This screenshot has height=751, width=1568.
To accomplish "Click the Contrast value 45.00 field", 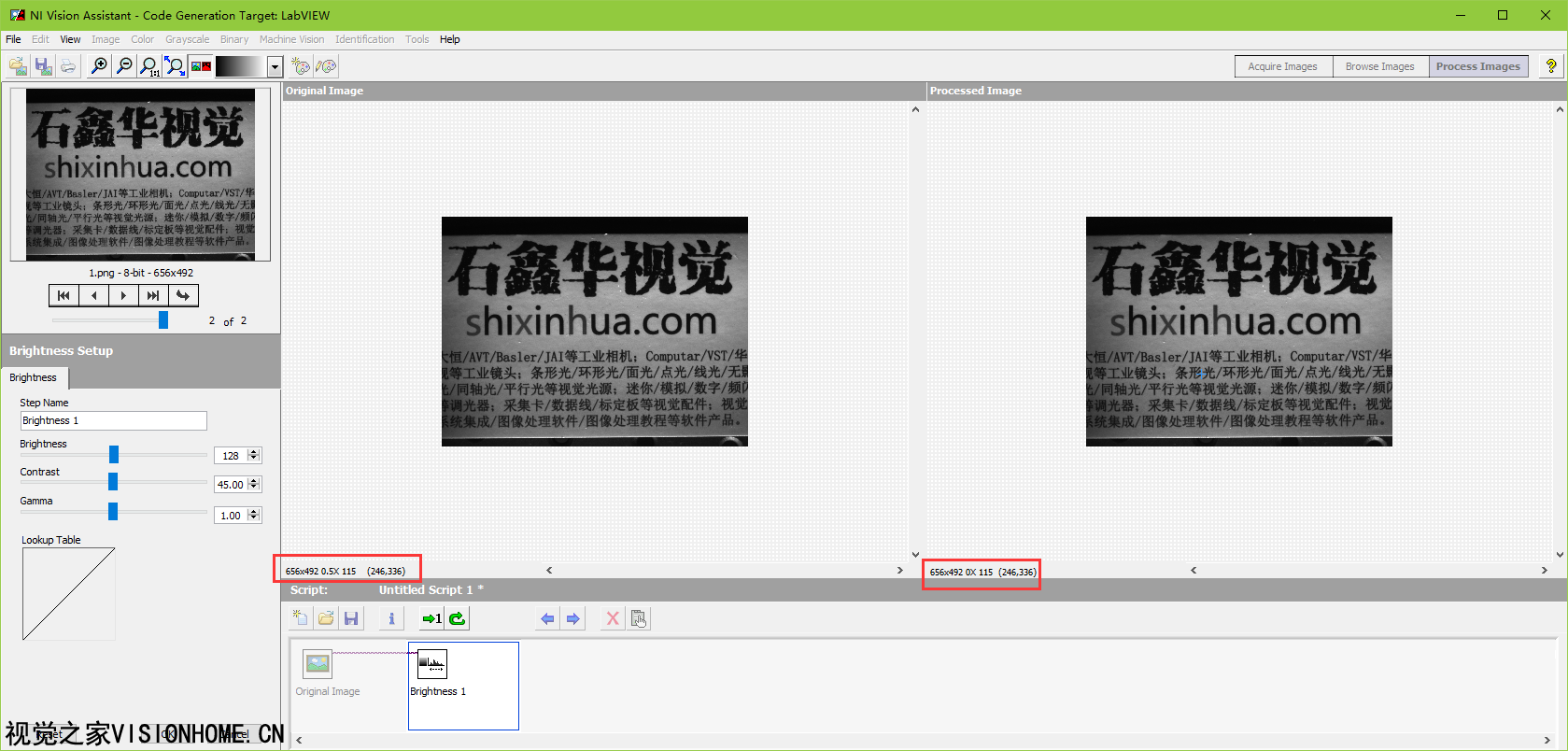I will pyautogui.click(x=231, y=485).
